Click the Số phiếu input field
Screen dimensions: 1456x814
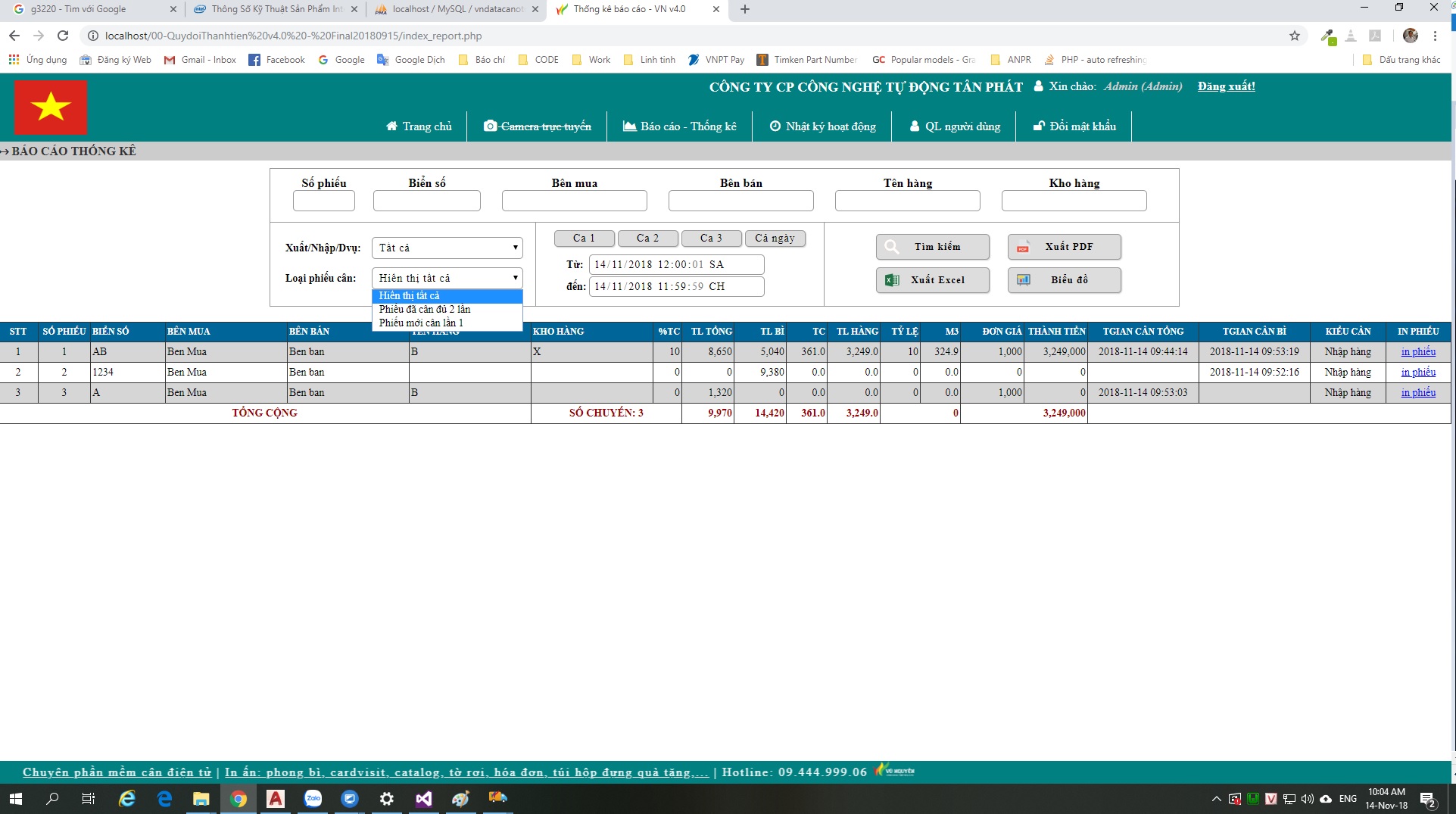point(324,201)
